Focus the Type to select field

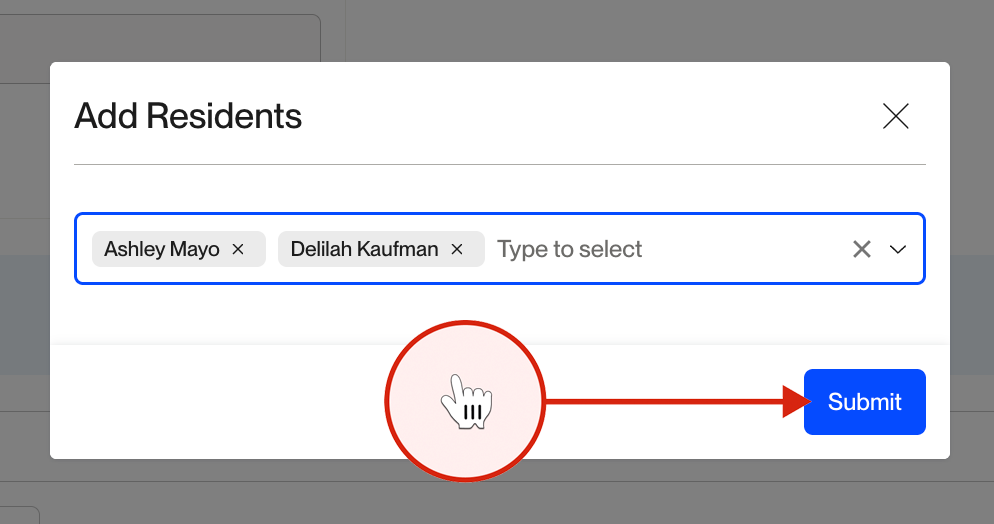pos(569,249)
